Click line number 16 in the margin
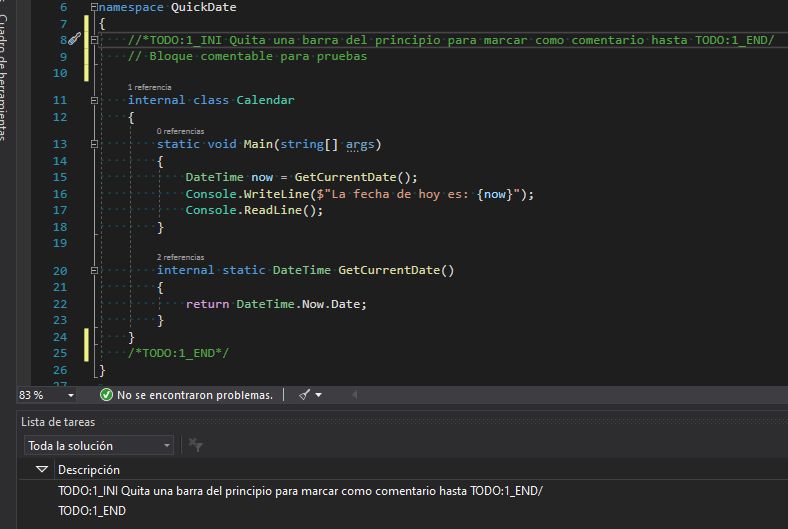The image size is (788, 529). [60, 194]
